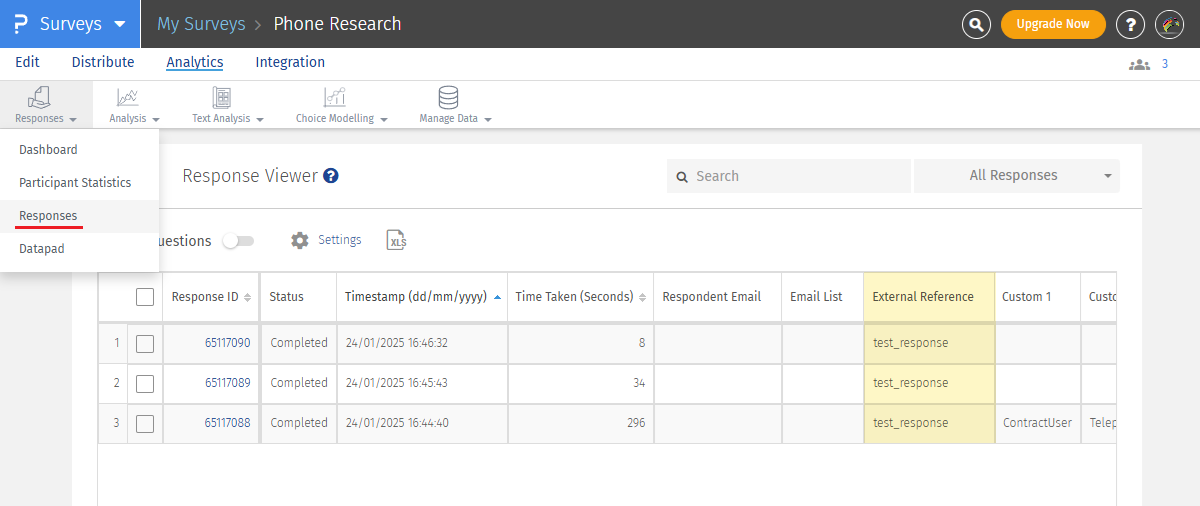This screenshot has width=1200, height=506.
Task: Click the Upgrade Now button
Action: pyautogui.click(x=1052, y=24)
